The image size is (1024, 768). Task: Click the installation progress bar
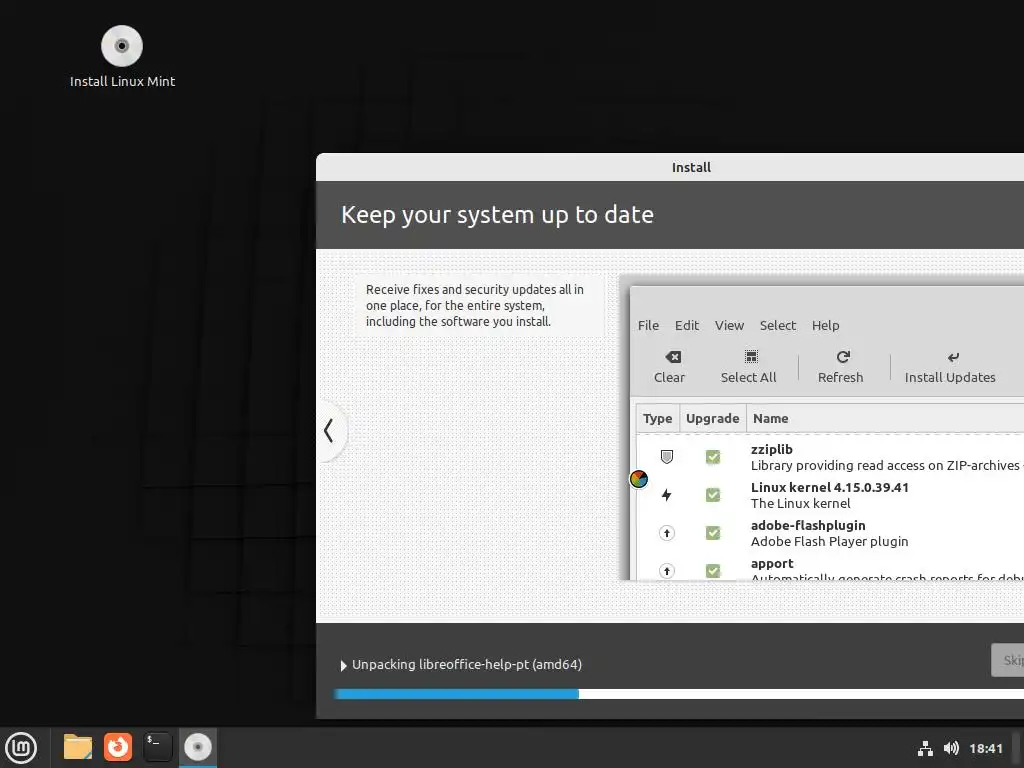(679, 694)
